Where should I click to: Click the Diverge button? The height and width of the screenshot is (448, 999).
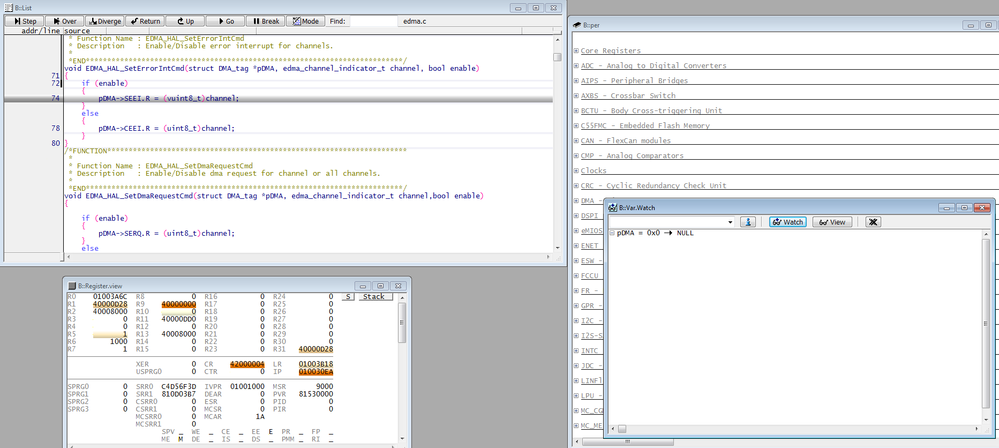(x=104, y=21)
